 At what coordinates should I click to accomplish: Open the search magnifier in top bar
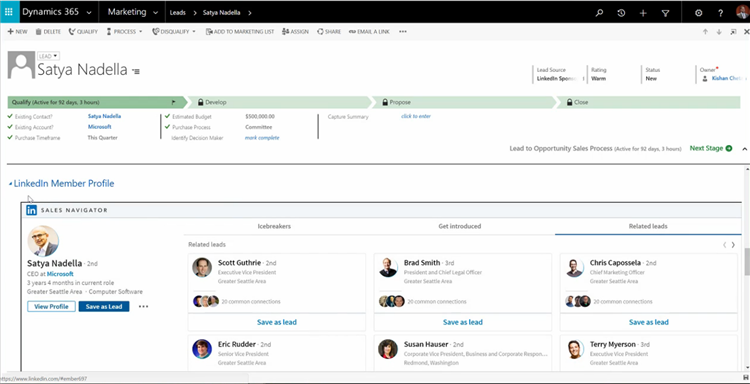pyautogui.click(x=599, y=13)
